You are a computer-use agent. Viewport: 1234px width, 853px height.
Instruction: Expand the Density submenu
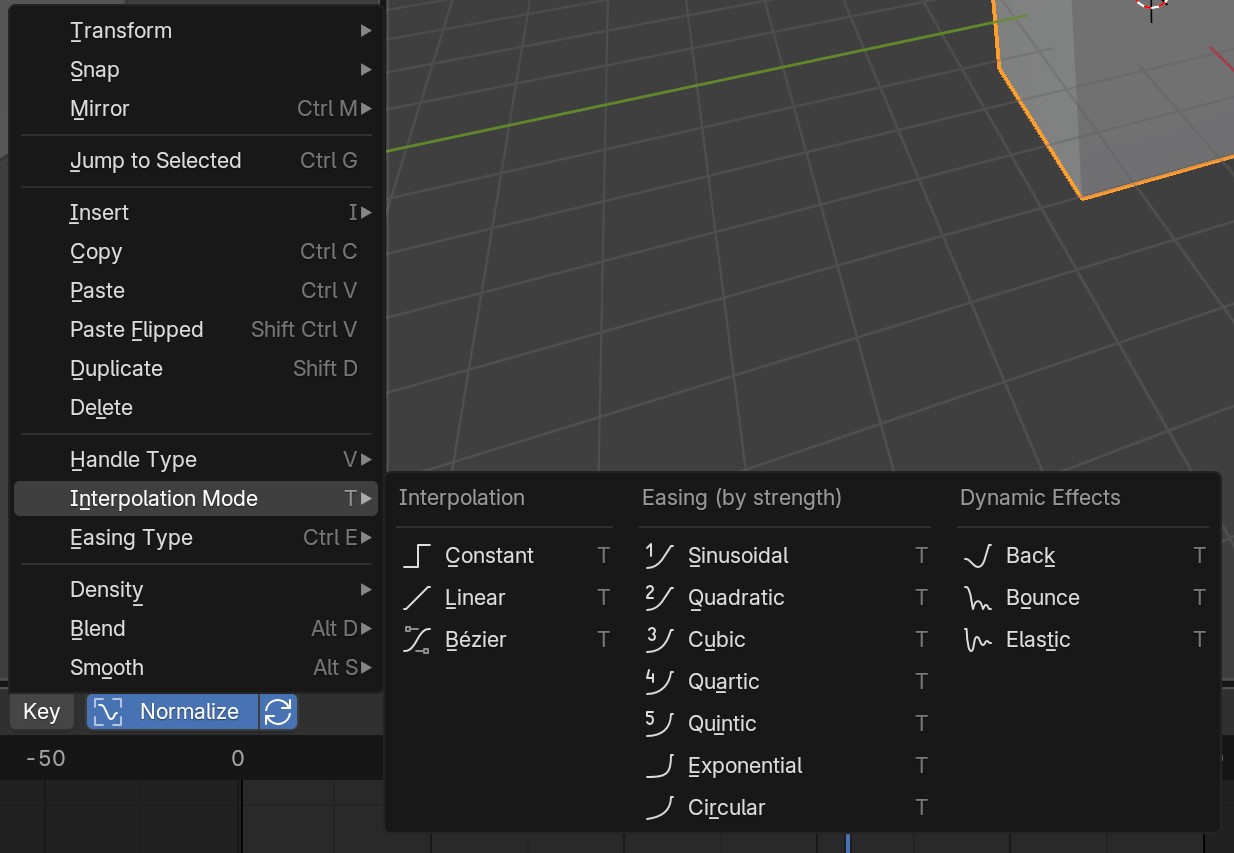click(x=196, y=590)
